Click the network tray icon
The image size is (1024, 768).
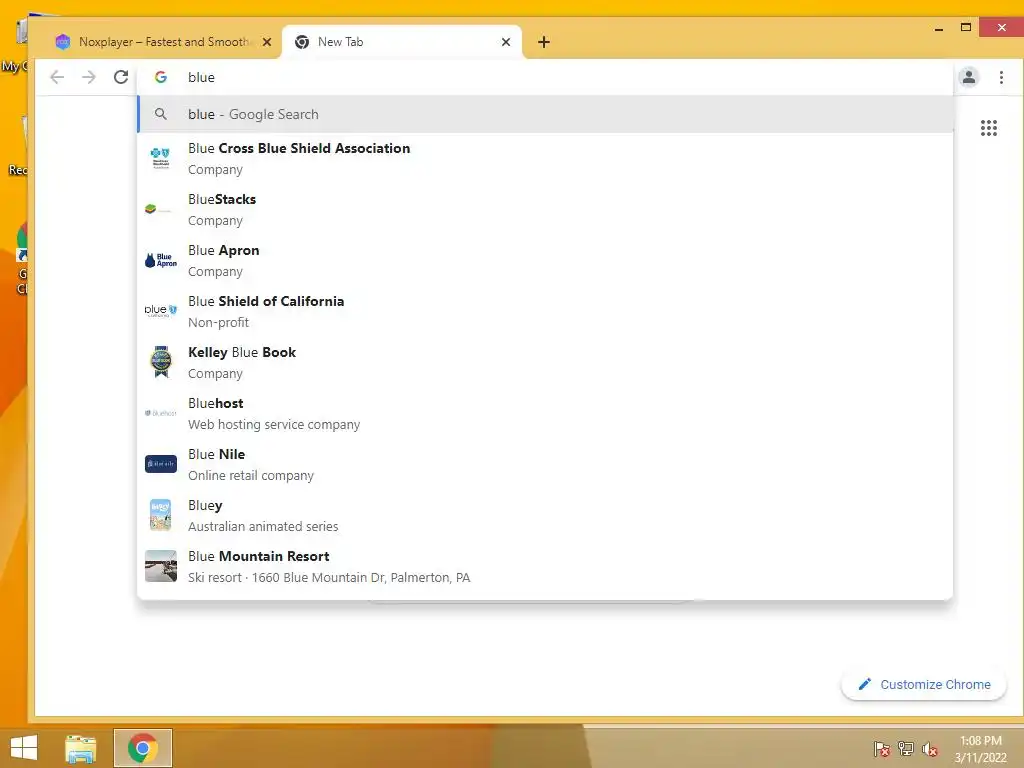point(906,749)
